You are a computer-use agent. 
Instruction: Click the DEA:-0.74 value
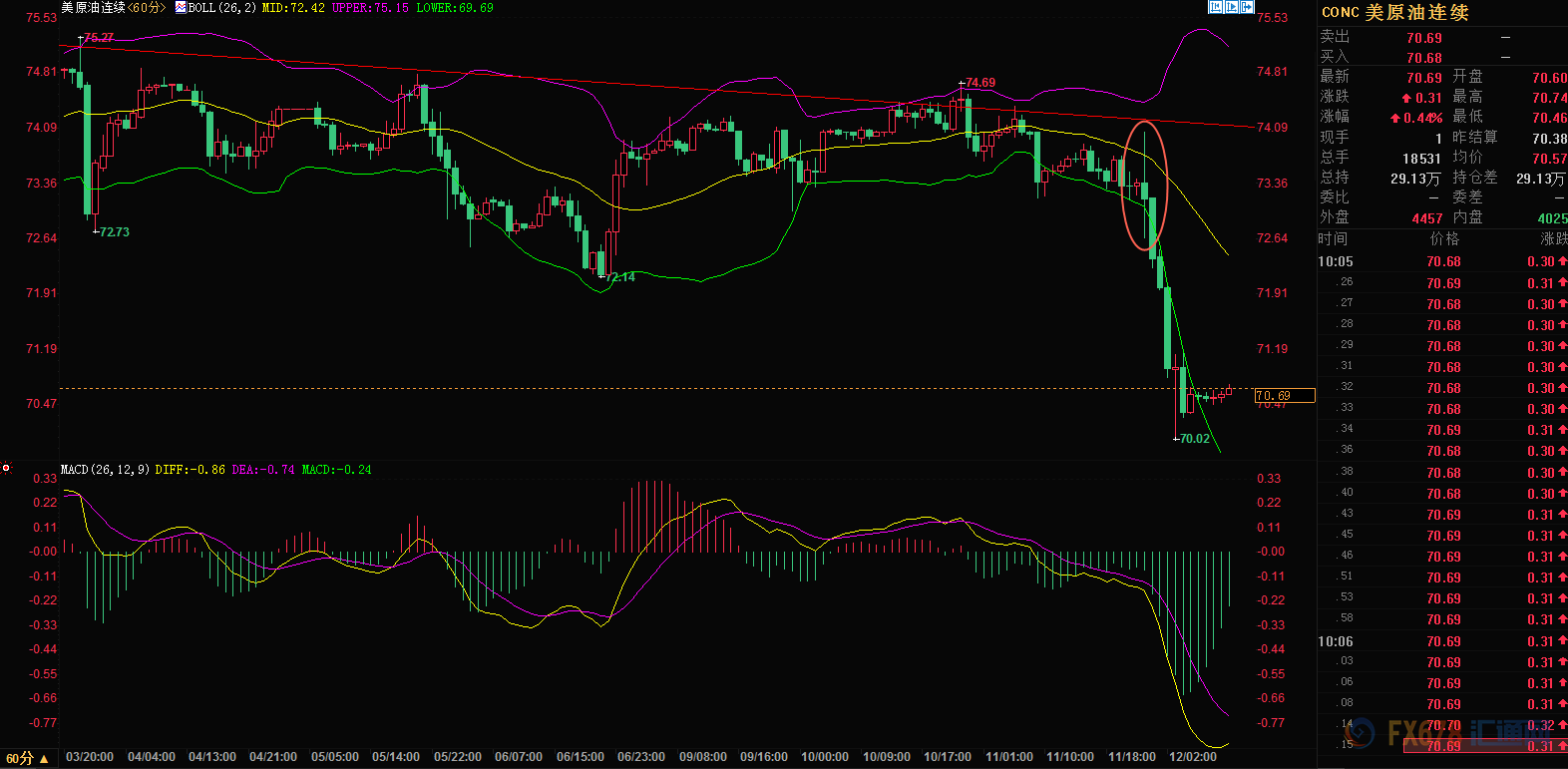click(x=263, y=469)
